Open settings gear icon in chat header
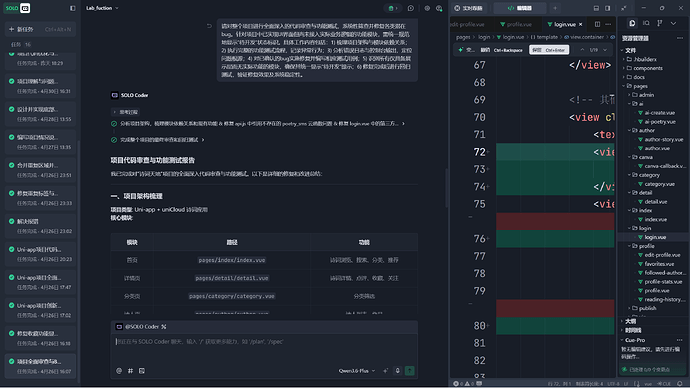Image resolution: width=690 pixels, height=388 pixels. tap(427, 8)
